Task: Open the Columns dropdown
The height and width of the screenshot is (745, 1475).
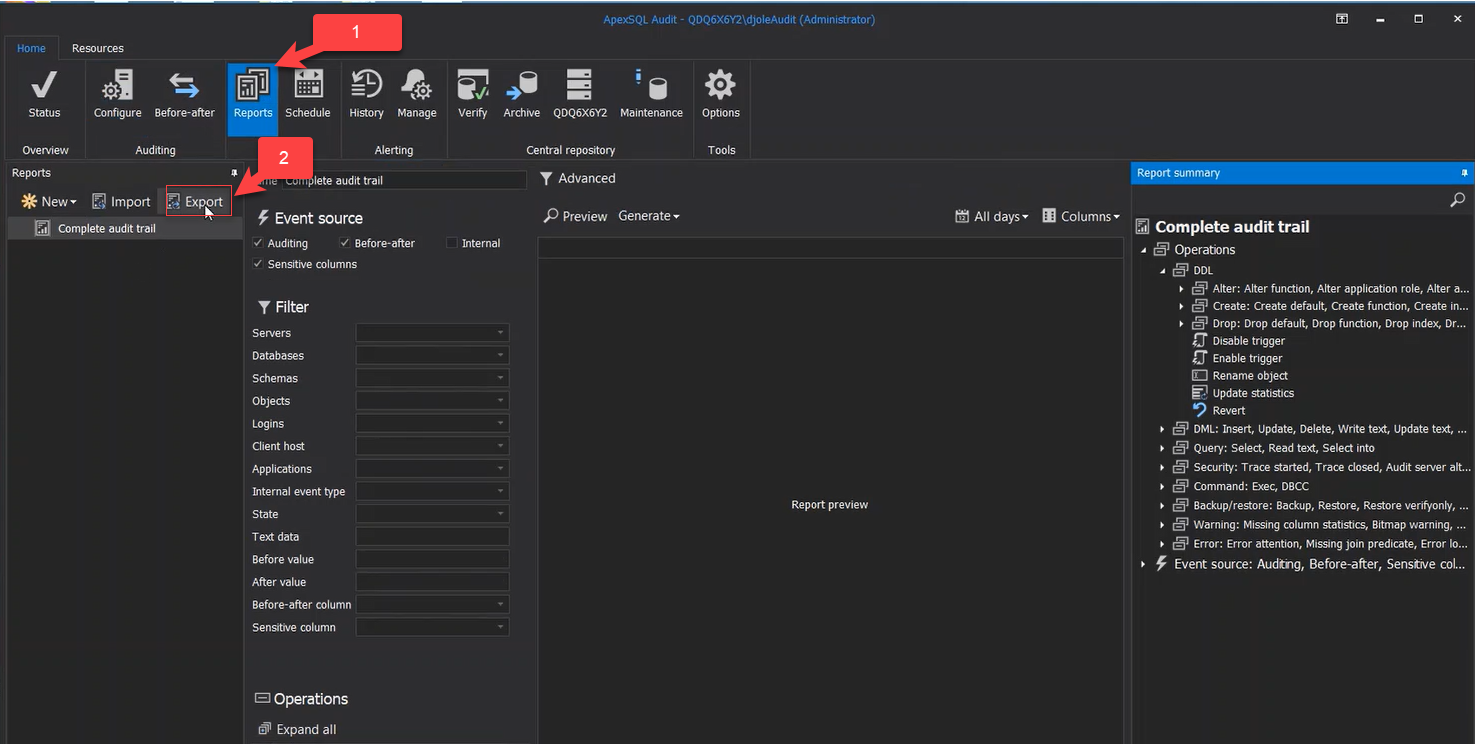Action: coord(1081,216)
